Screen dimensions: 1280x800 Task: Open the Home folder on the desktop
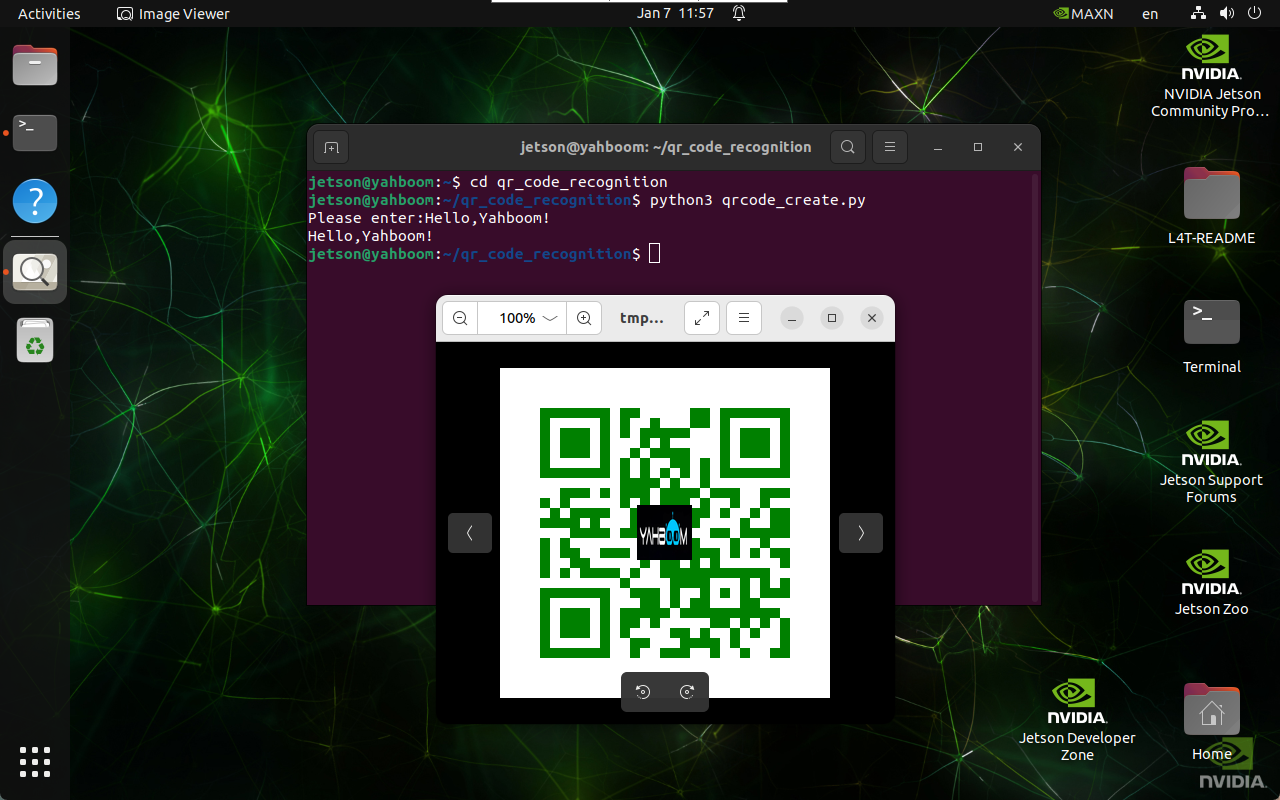pyautogui.click(x=1211, y=722)
